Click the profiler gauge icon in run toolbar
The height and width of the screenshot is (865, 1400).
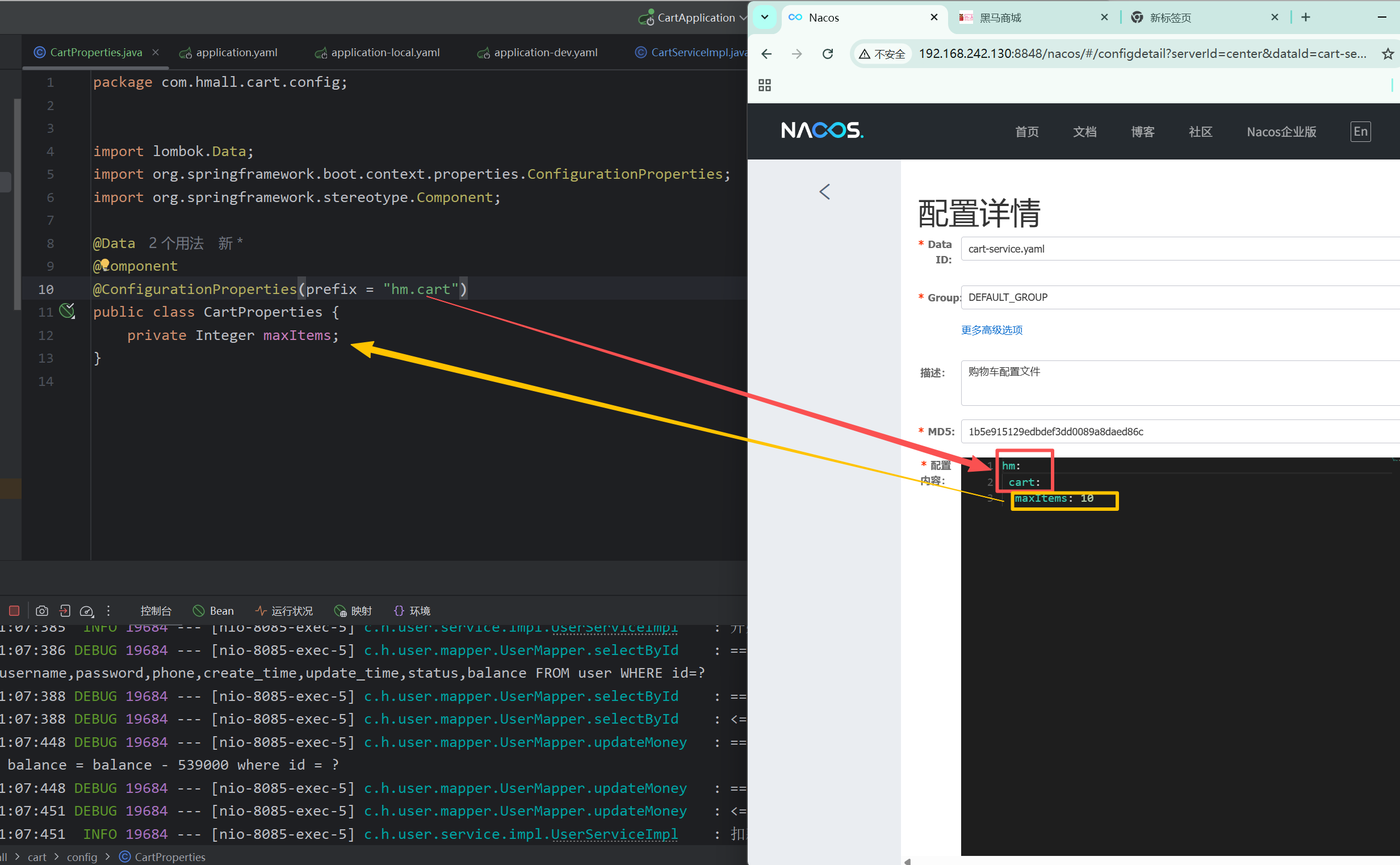pyautogui.click(x=86, y=610)
